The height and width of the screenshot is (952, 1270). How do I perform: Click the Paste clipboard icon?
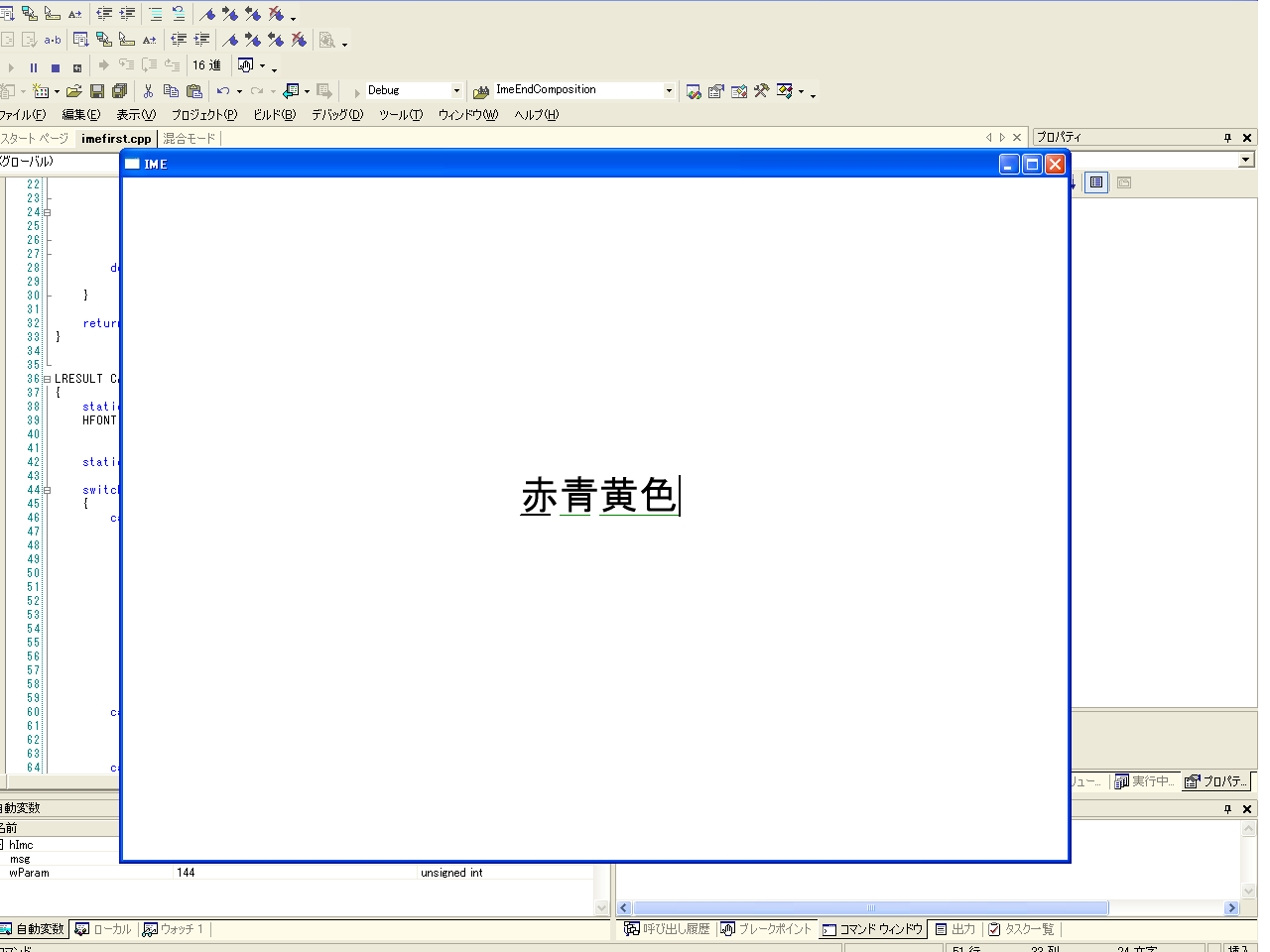194,91
